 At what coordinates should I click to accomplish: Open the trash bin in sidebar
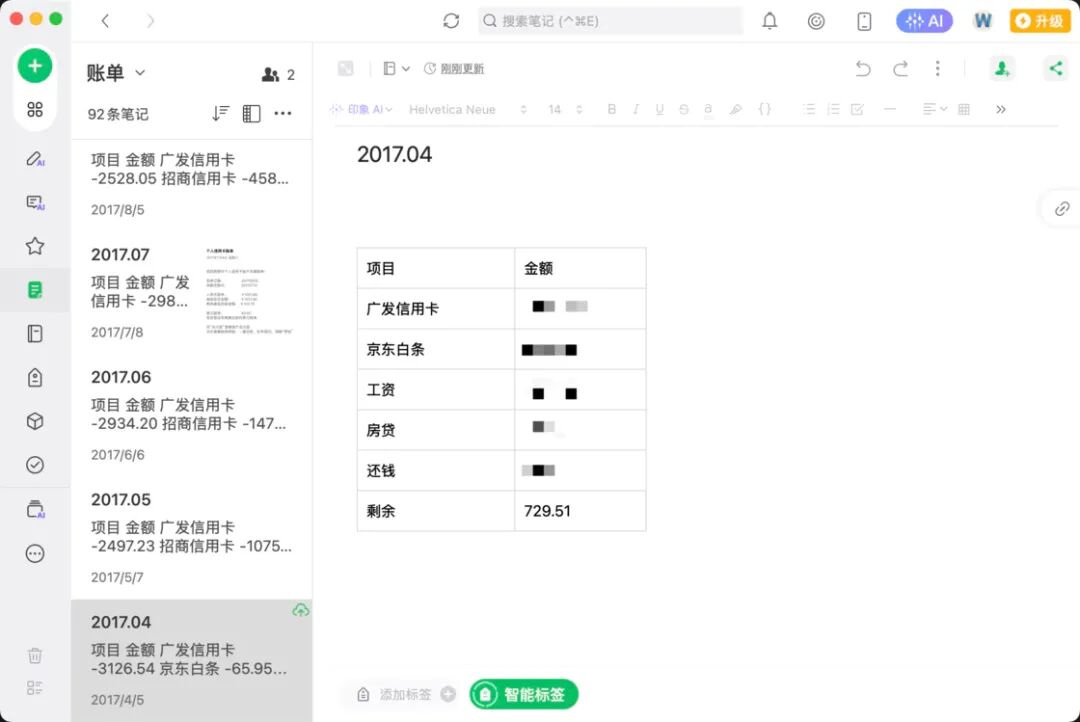coord(35,654)
